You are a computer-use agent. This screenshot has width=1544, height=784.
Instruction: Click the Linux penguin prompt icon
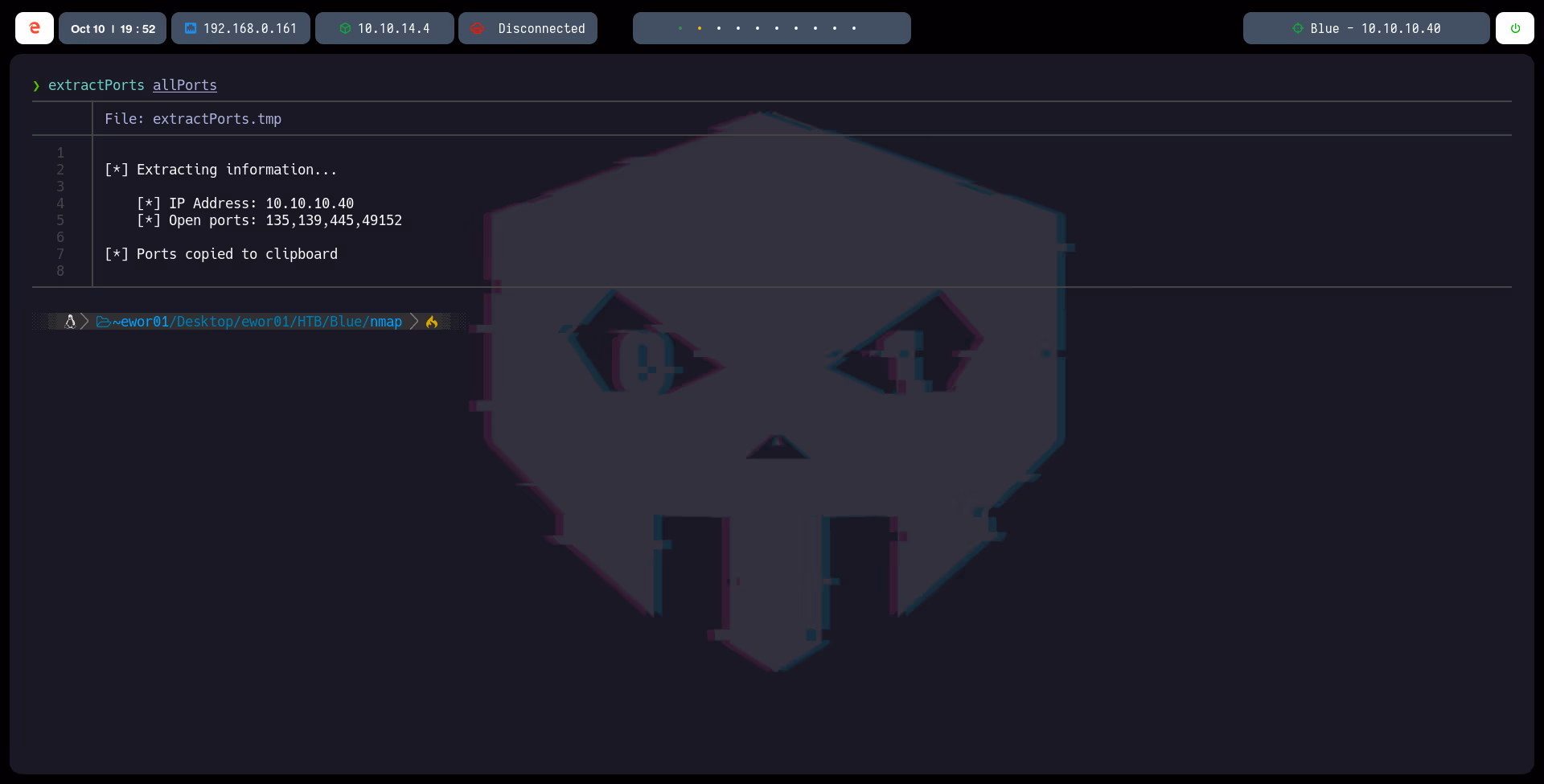click(x=70, y=322)
